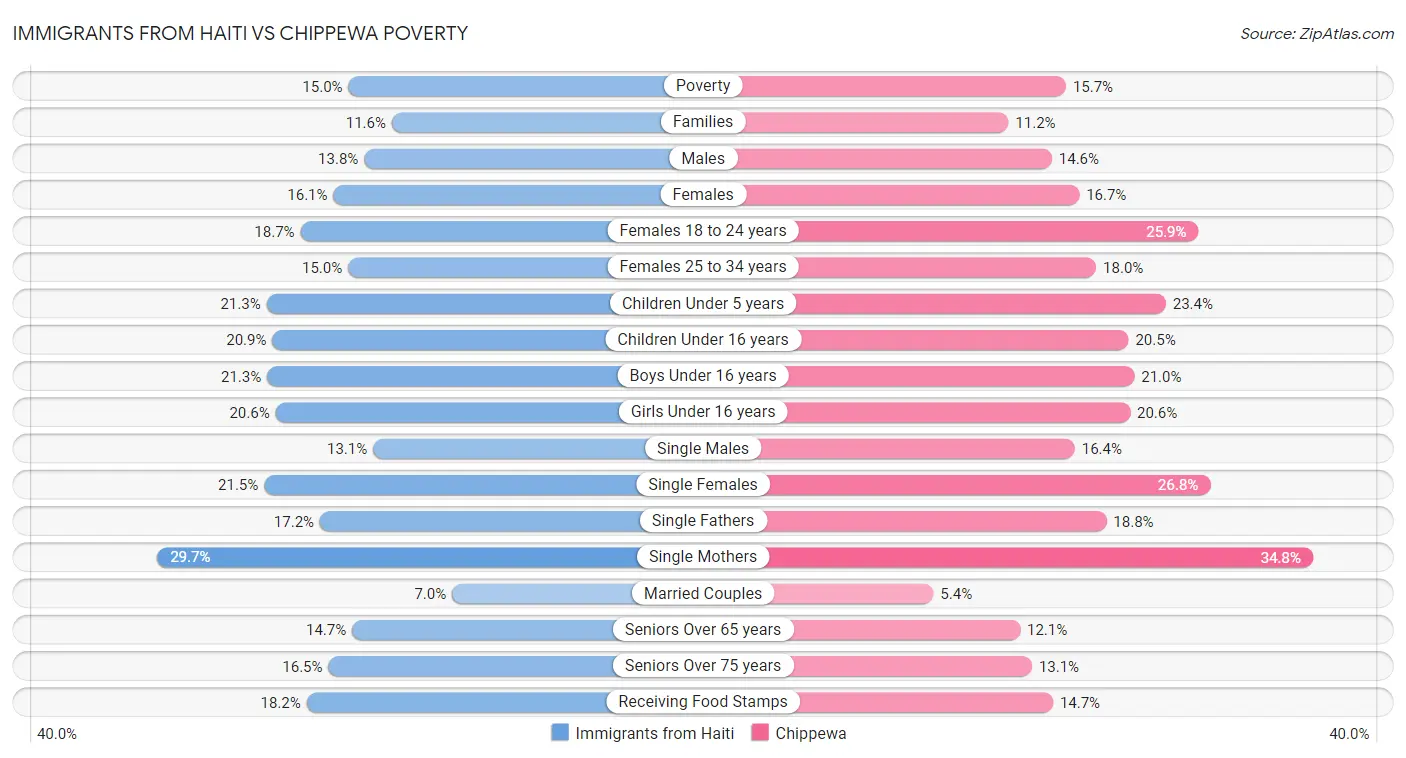
Task: Select the Single Mothers category label
Action: point(703,557)
